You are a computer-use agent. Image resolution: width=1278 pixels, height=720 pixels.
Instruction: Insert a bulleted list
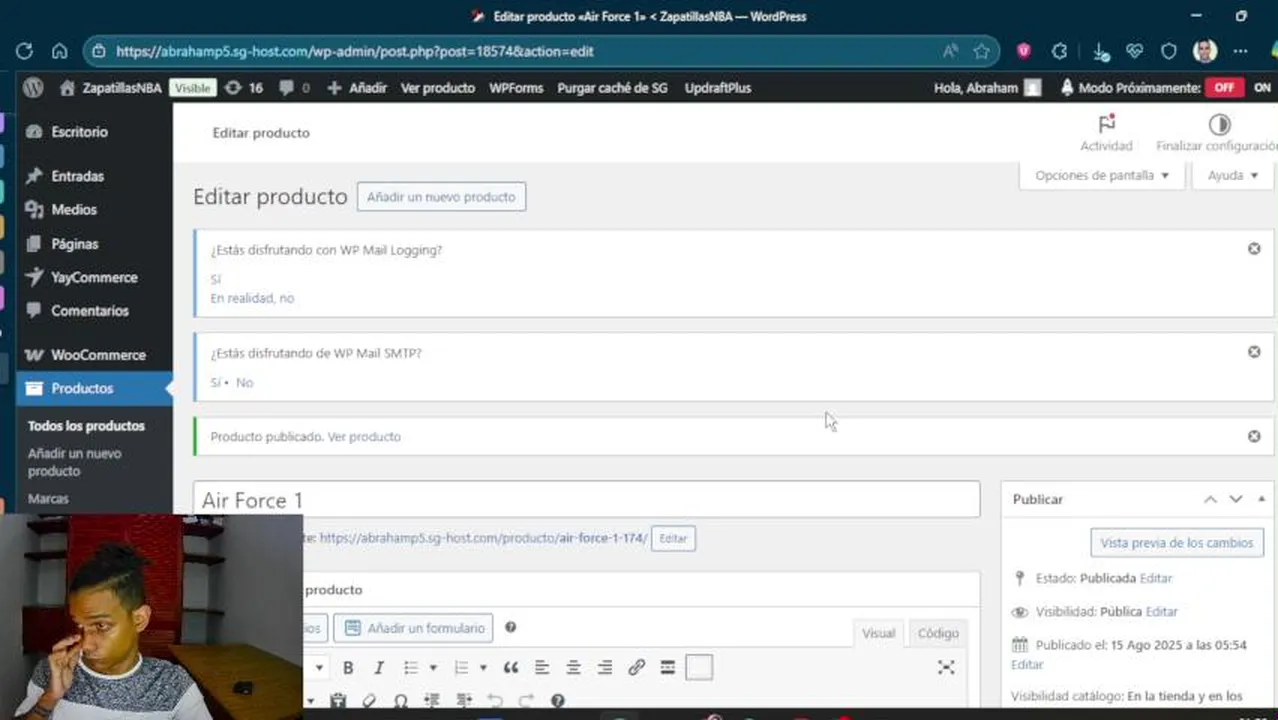click(x=410, y=667)
